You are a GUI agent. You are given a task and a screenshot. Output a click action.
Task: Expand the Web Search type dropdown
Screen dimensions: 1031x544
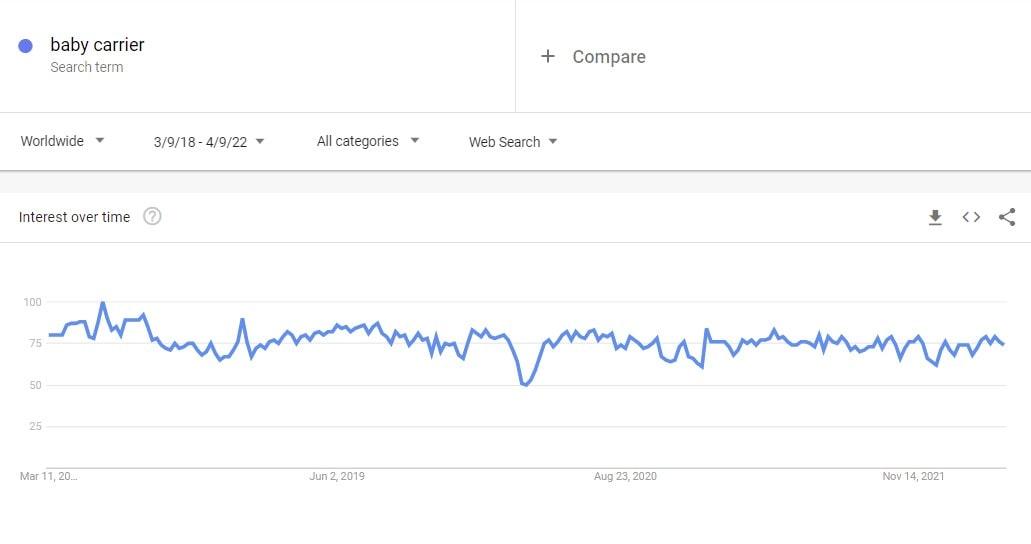coord(552,141)
